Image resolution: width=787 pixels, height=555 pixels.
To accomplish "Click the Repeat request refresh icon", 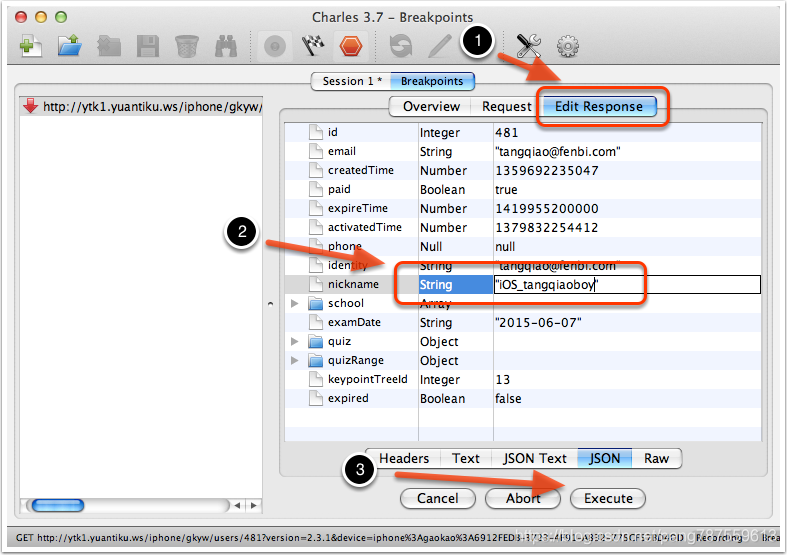I will [401, 46].
